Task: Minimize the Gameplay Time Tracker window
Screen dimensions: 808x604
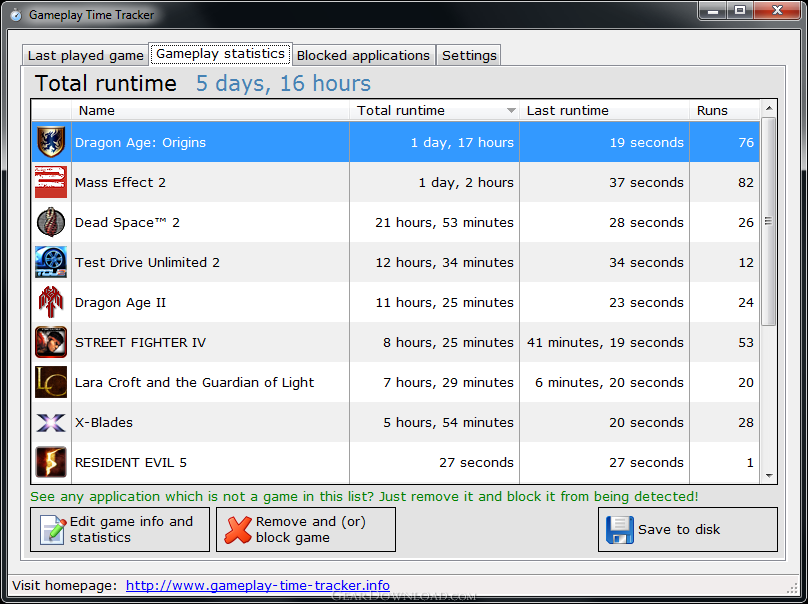Action: click(714, 11)
